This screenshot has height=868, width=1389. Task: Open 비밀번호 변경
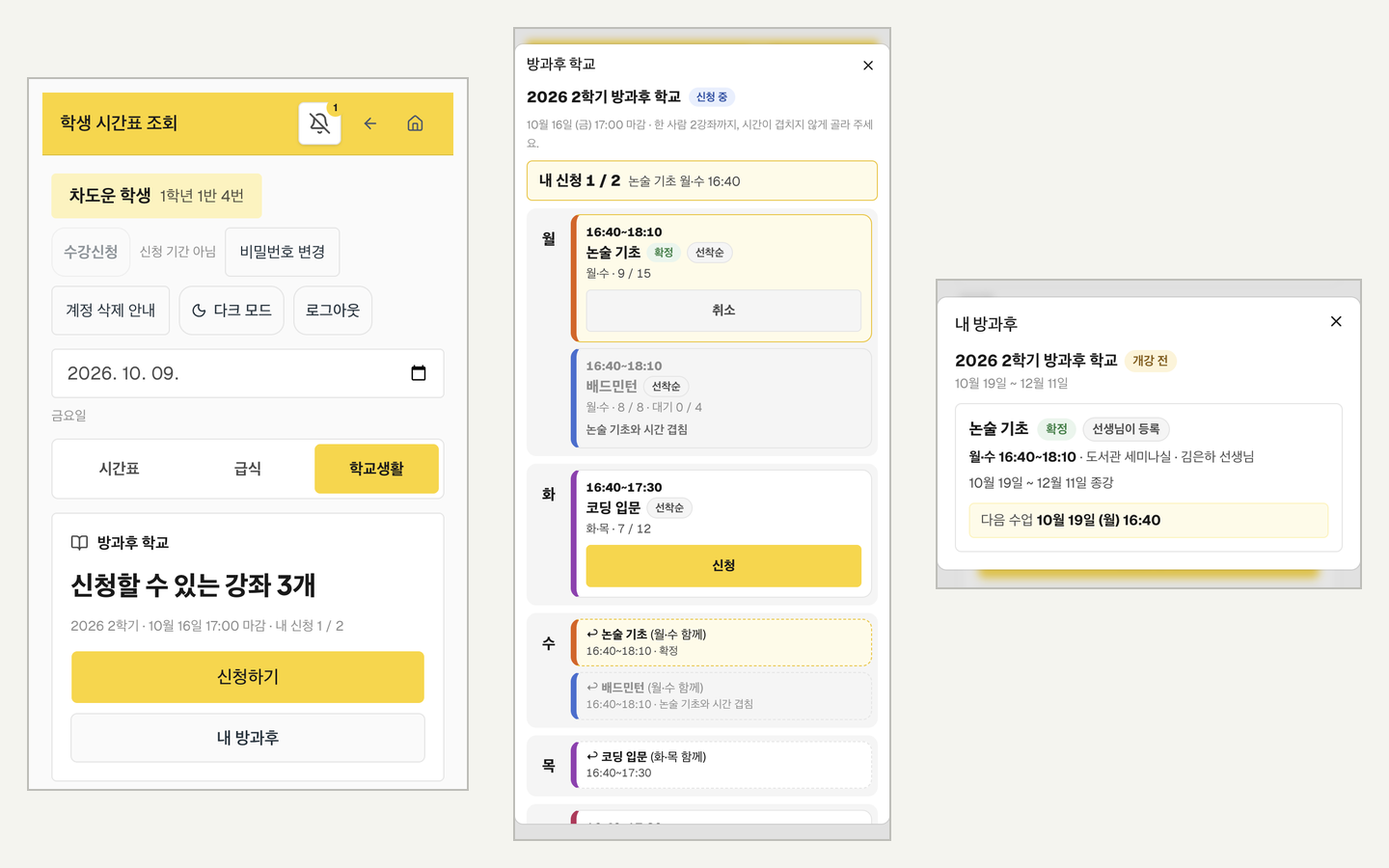[283, 252]
